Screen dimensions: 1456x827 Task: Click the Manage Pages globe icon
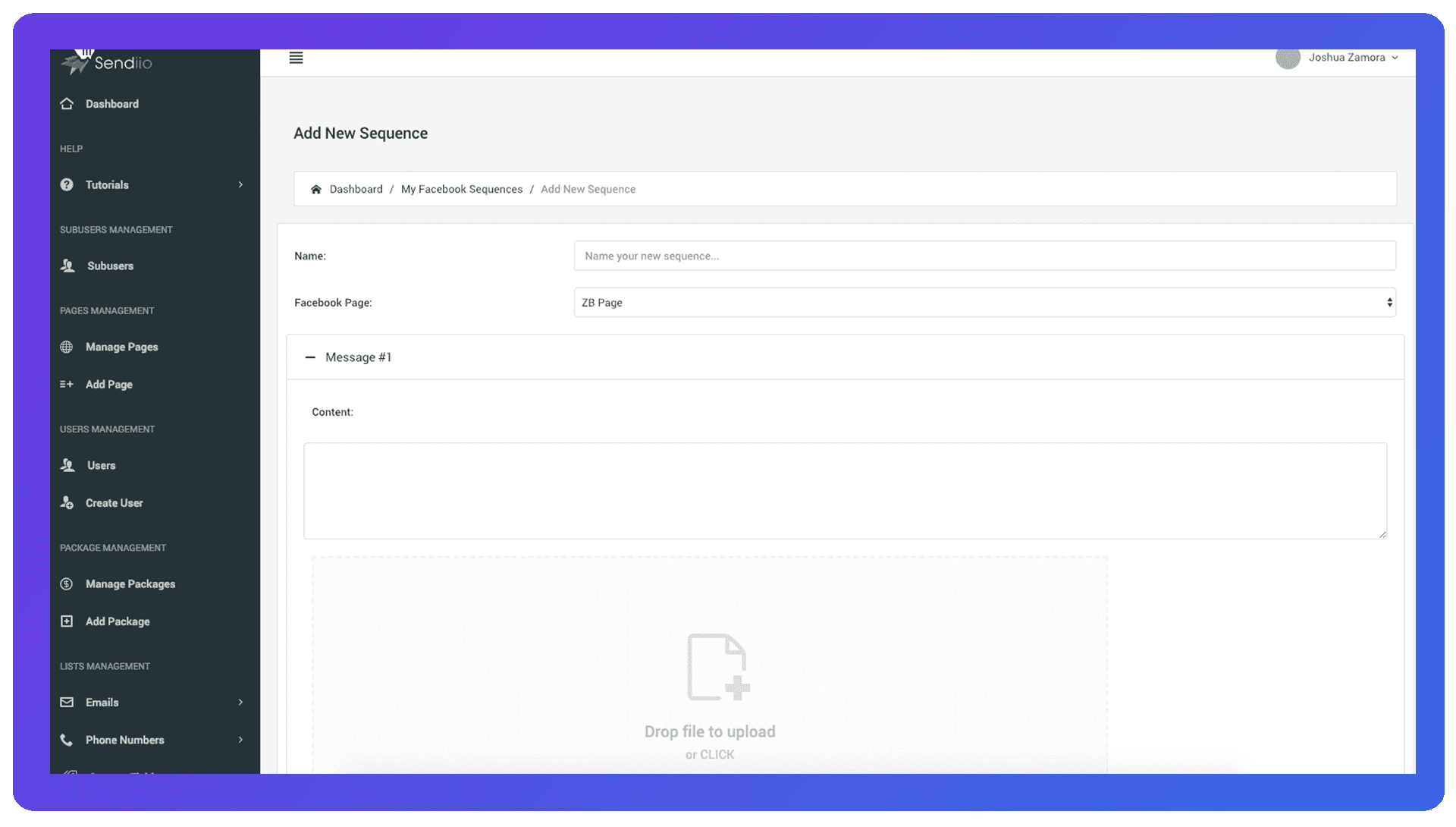(x=67, y=347)
